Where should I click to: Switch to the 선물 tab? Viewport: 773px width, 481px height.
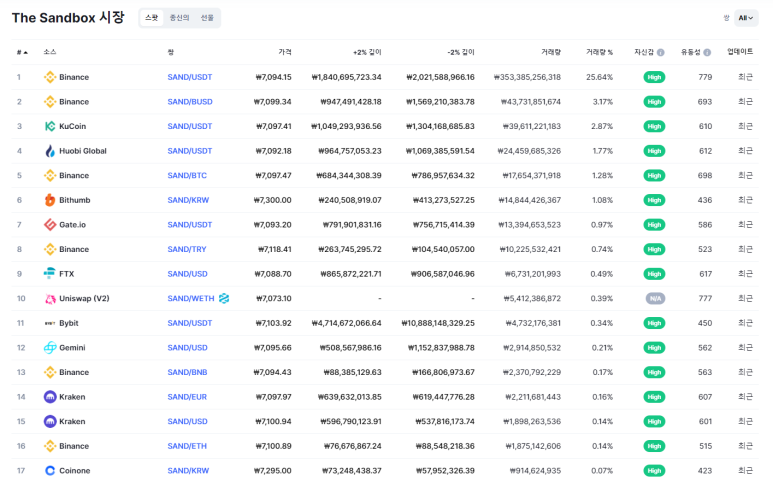[207, 18]
